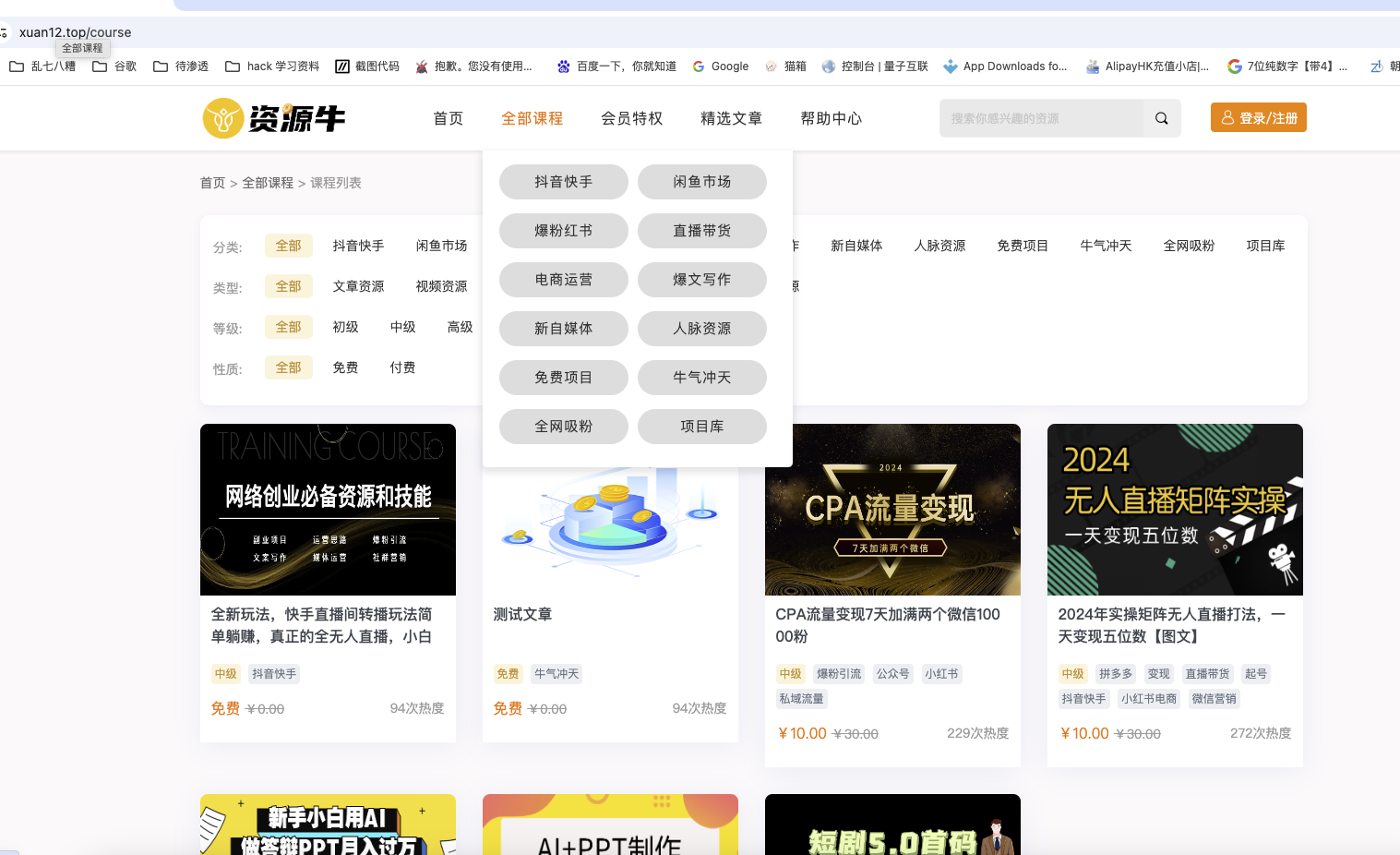Open the Baidu 百度一下 bookmark icon

[x=563, y=66]
